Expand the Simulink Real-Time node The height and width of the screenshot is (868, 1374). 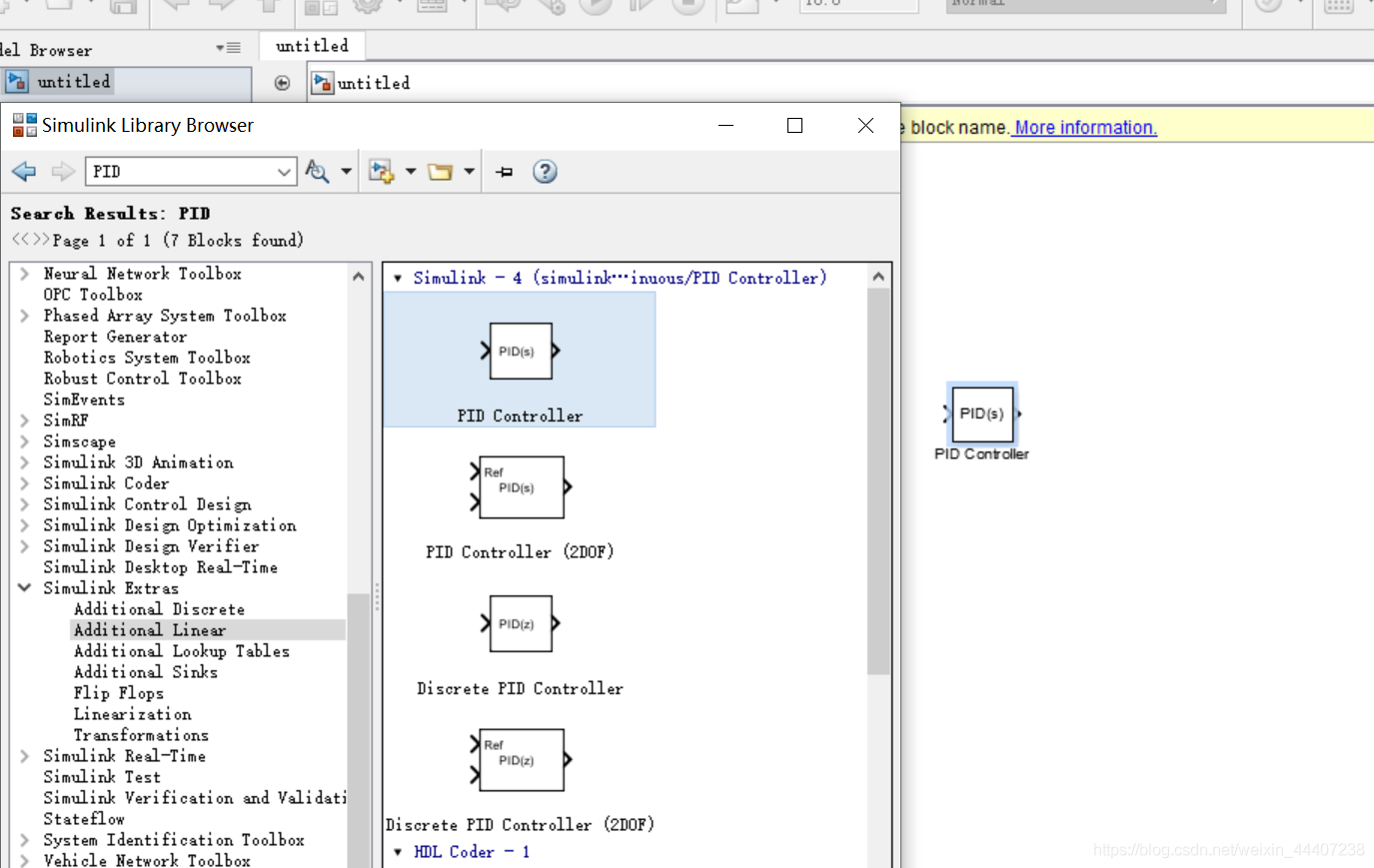click(x=24, y=756)
